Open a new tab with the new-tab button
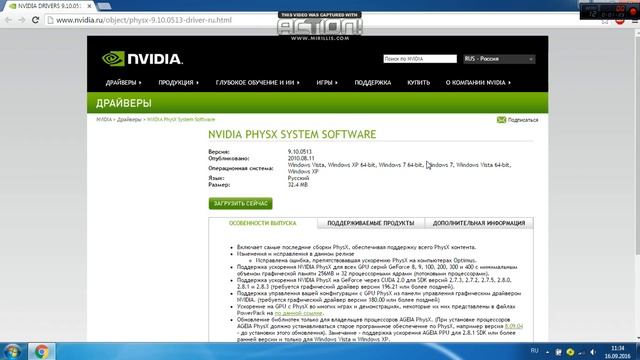This screenshot has width=640, height=360. pyautogui.click(x=104, y=6)
